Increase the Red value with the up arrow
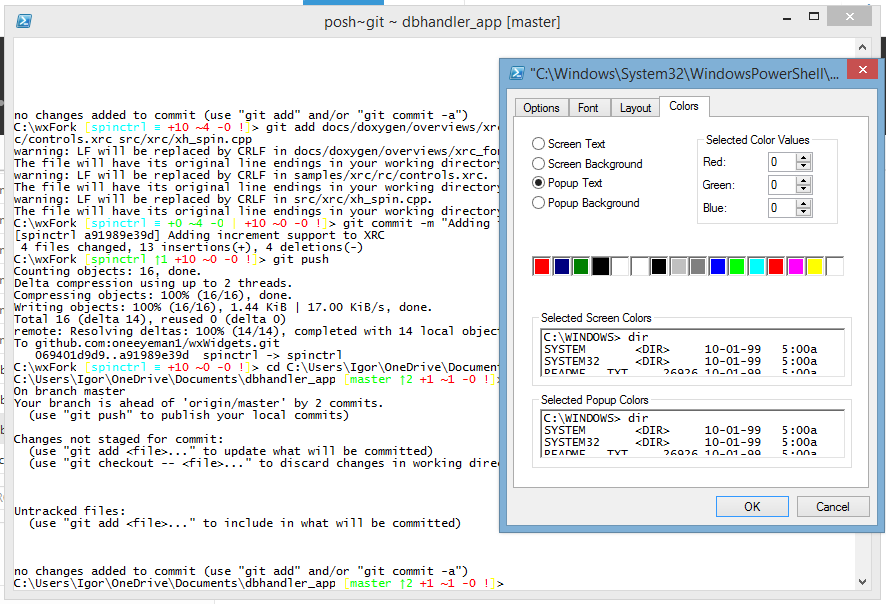This screenshot has width=886, height=604. point(804,158)
